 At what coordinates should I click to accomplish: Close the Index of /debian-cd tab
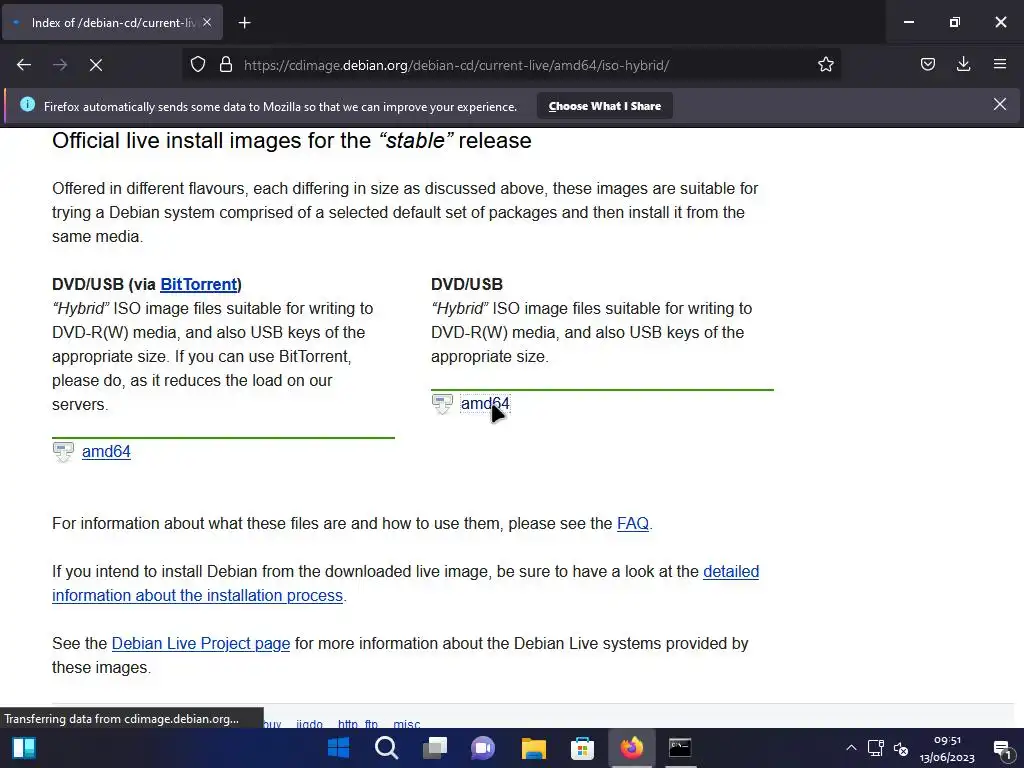coord(207,22)
